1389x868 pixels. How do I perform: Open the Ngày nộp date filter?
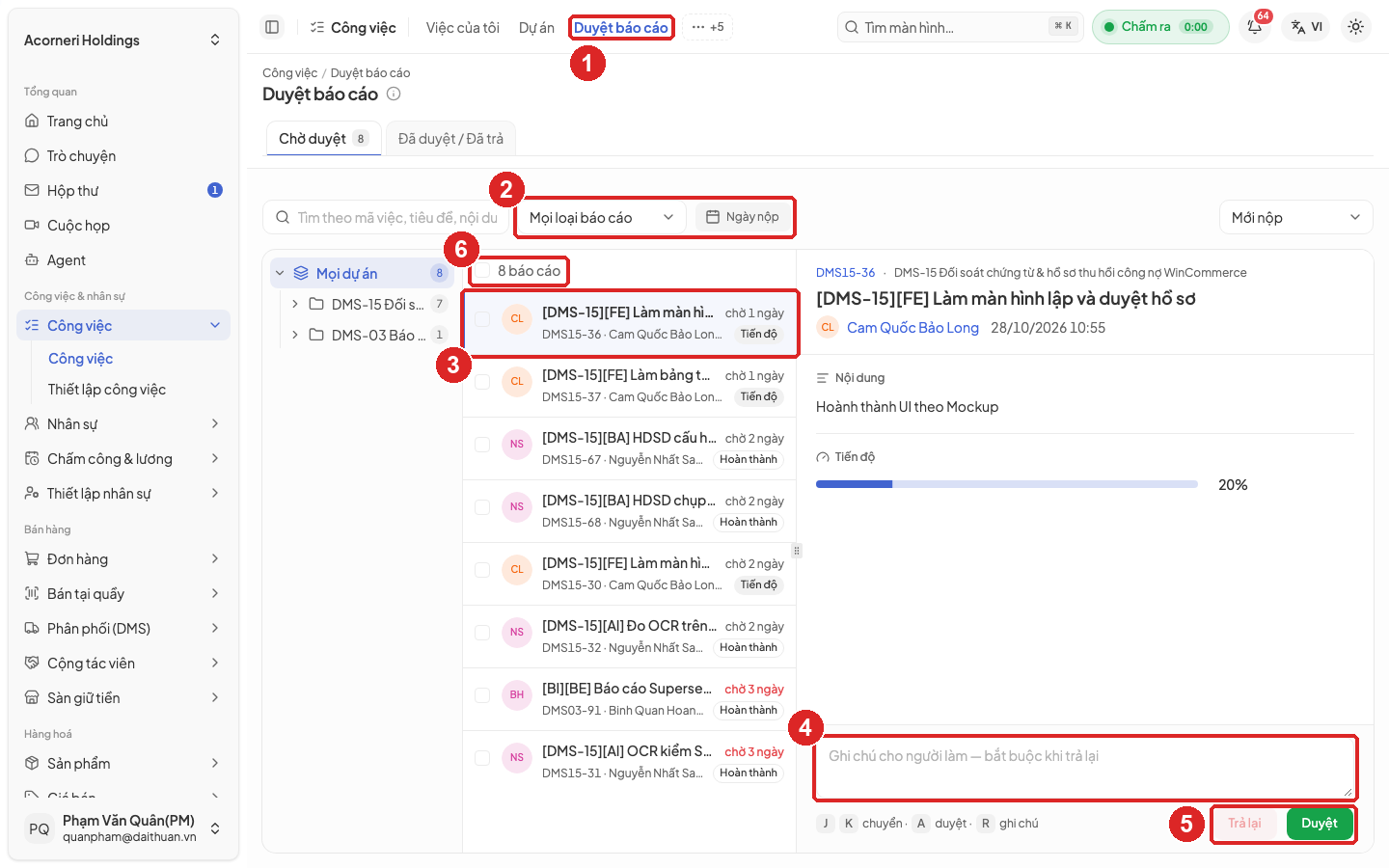coord(742,217)
